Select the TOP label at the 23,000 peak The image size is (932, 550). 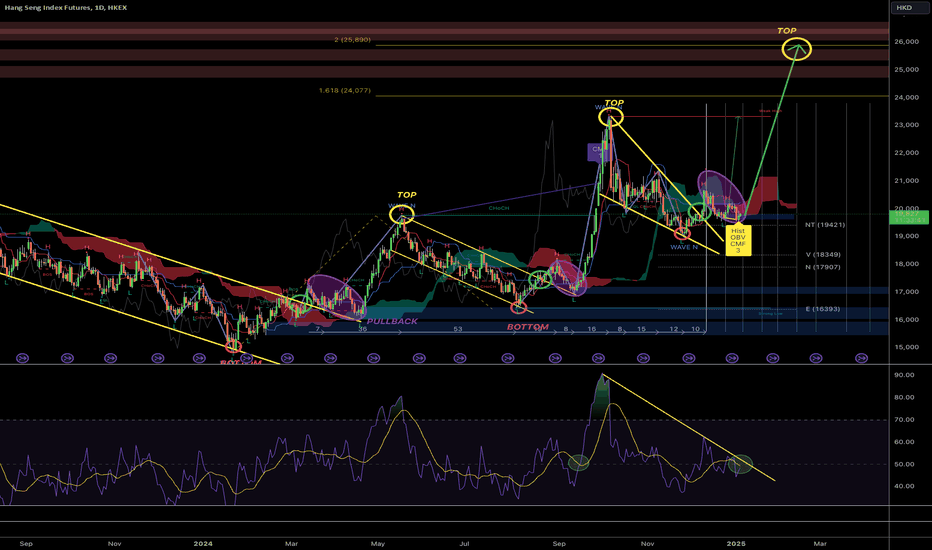(x=614, y=103)
